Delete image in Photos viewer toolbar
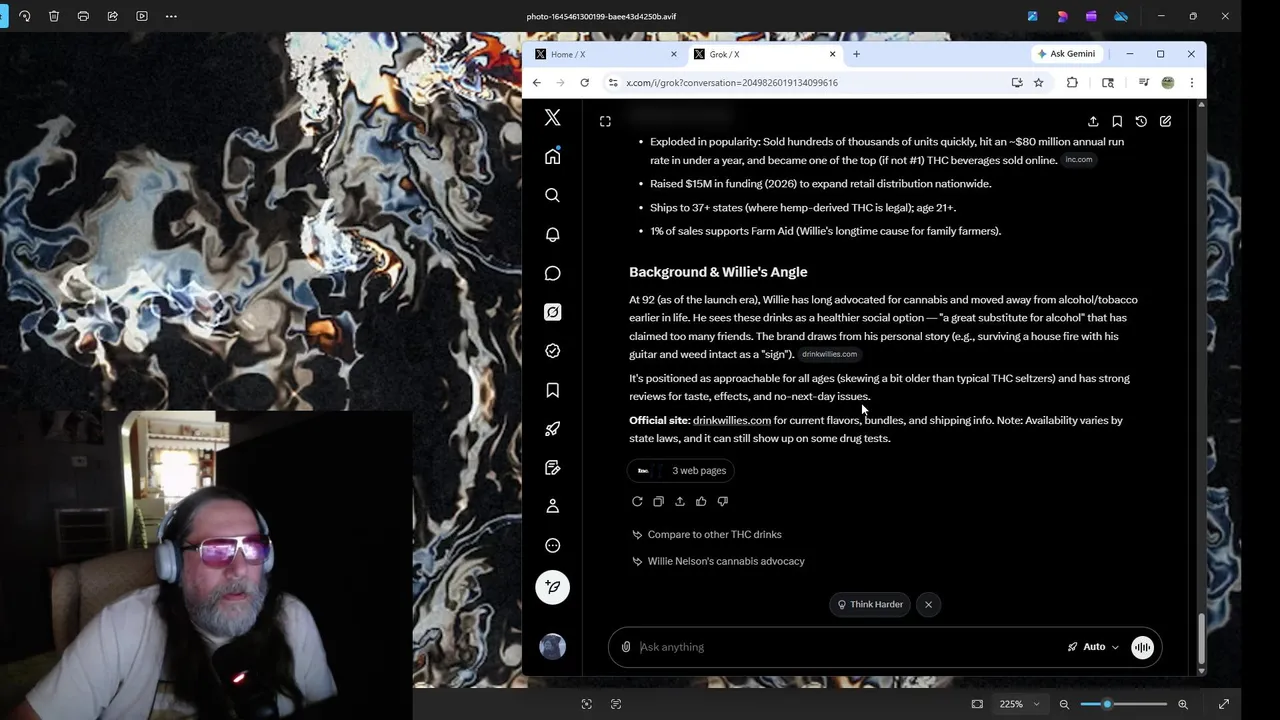 pyautogui.click(x=54, y=16)
